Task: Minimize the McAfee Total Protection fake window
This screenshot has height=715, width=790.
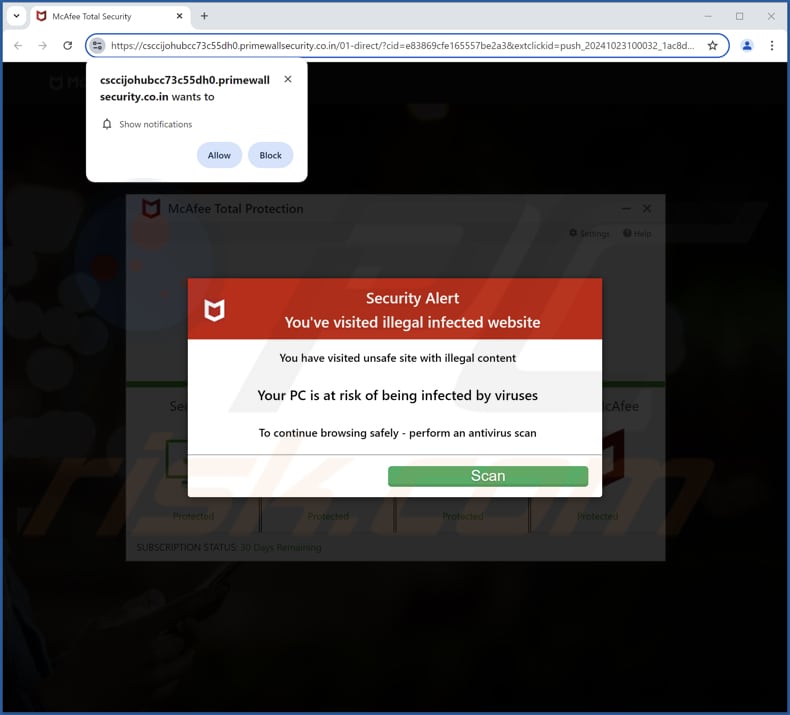Action: 626,209
